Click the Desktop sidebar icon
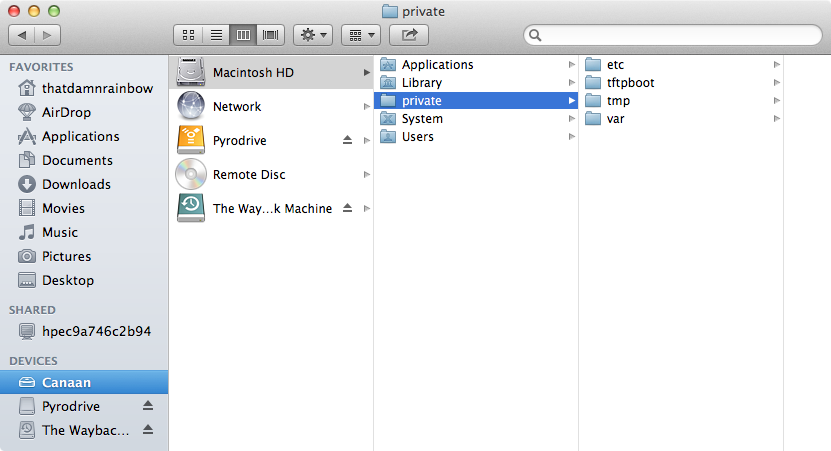 (x=26, y=280)
